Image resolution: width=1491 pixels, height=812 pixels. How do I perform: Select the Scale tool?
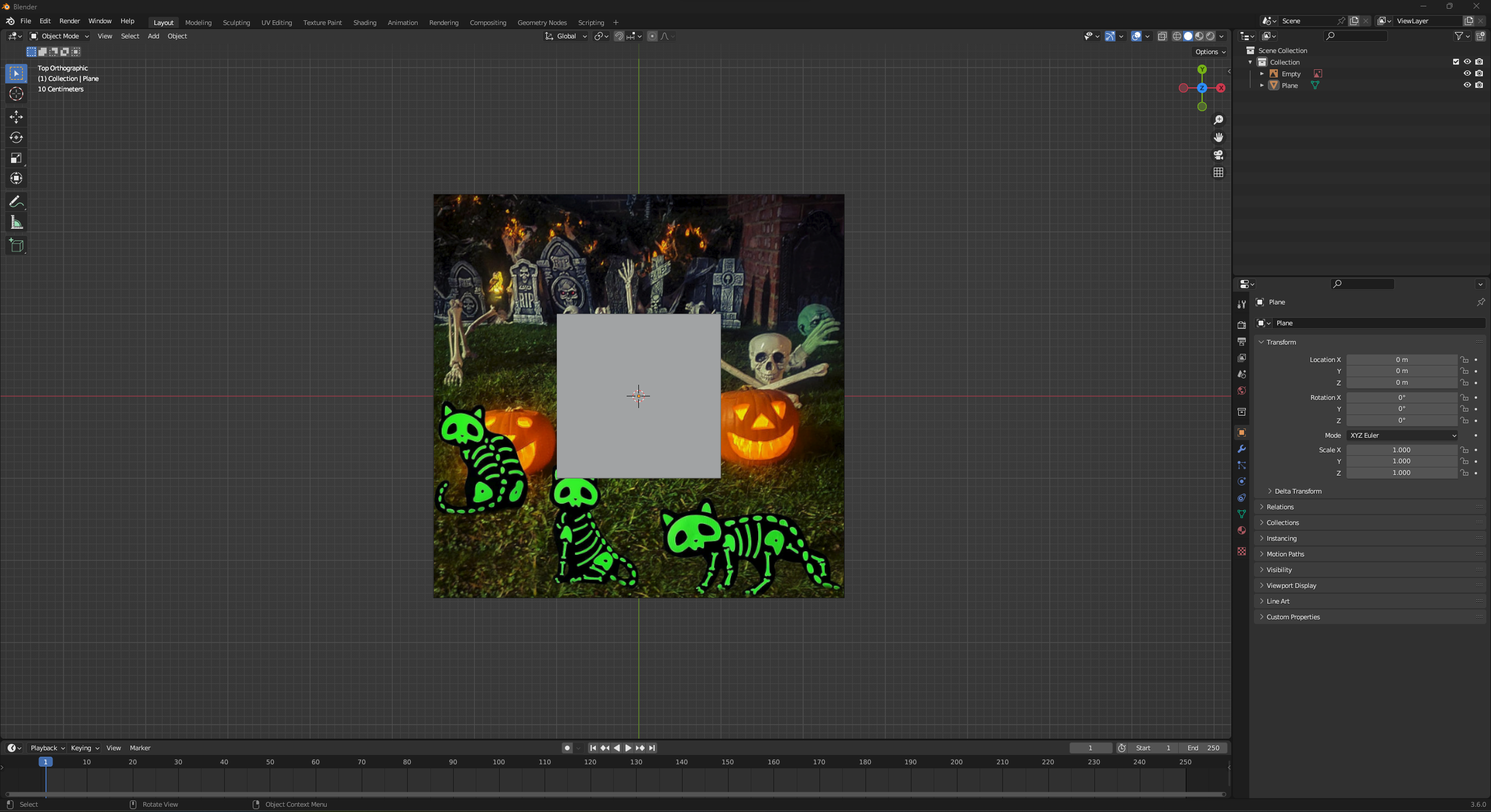(16, 158)
